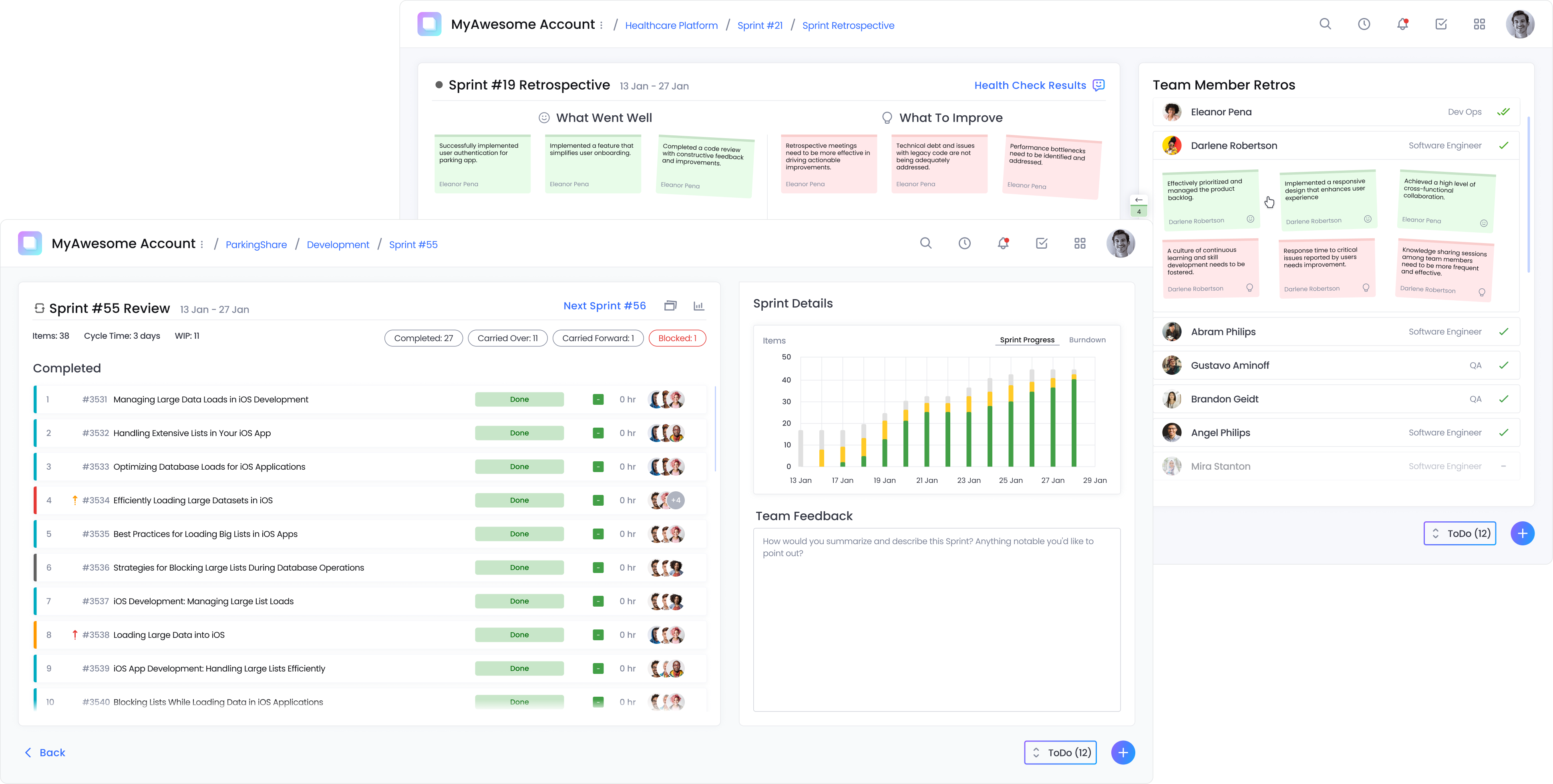
Task: Open the chart view icon beside Next Sprint #56
Action: click(x=699, y=306)
